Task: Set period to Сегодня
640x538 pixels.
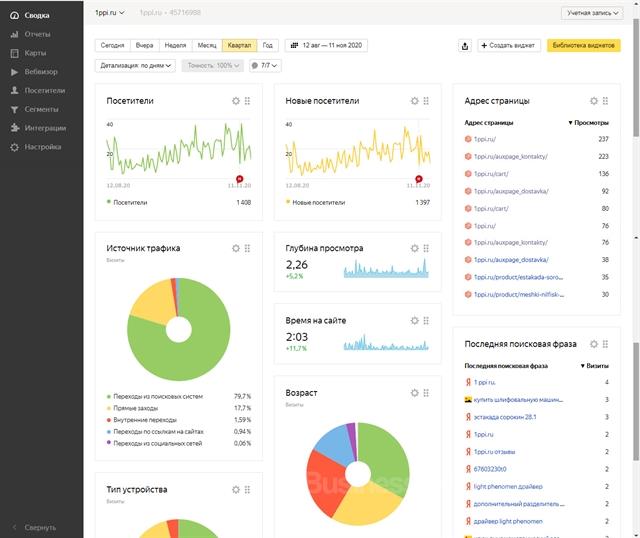Action: [x=113, y=46]
